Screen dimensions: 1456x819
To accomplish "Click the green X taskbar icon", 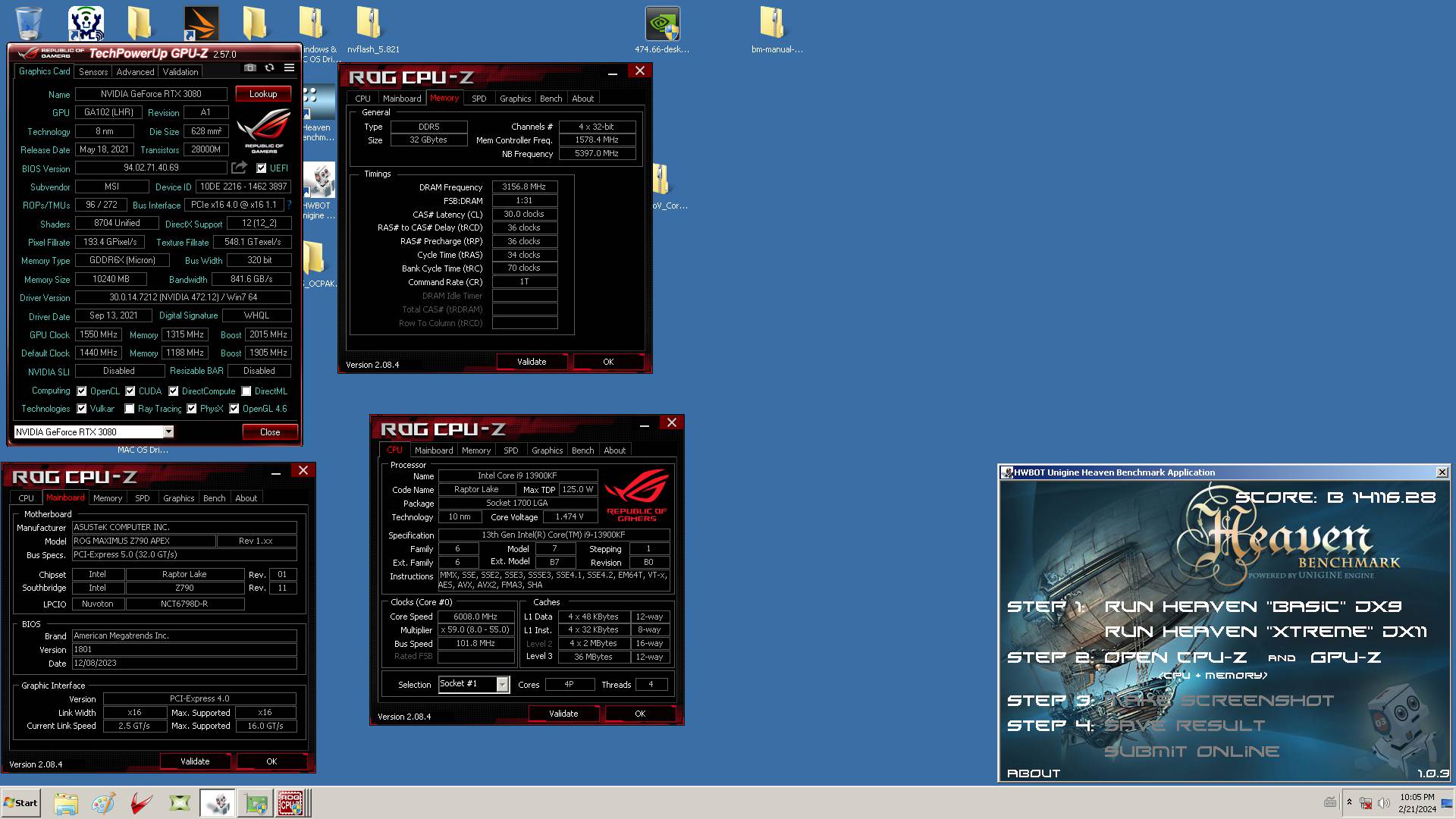I will coord(180,803).
